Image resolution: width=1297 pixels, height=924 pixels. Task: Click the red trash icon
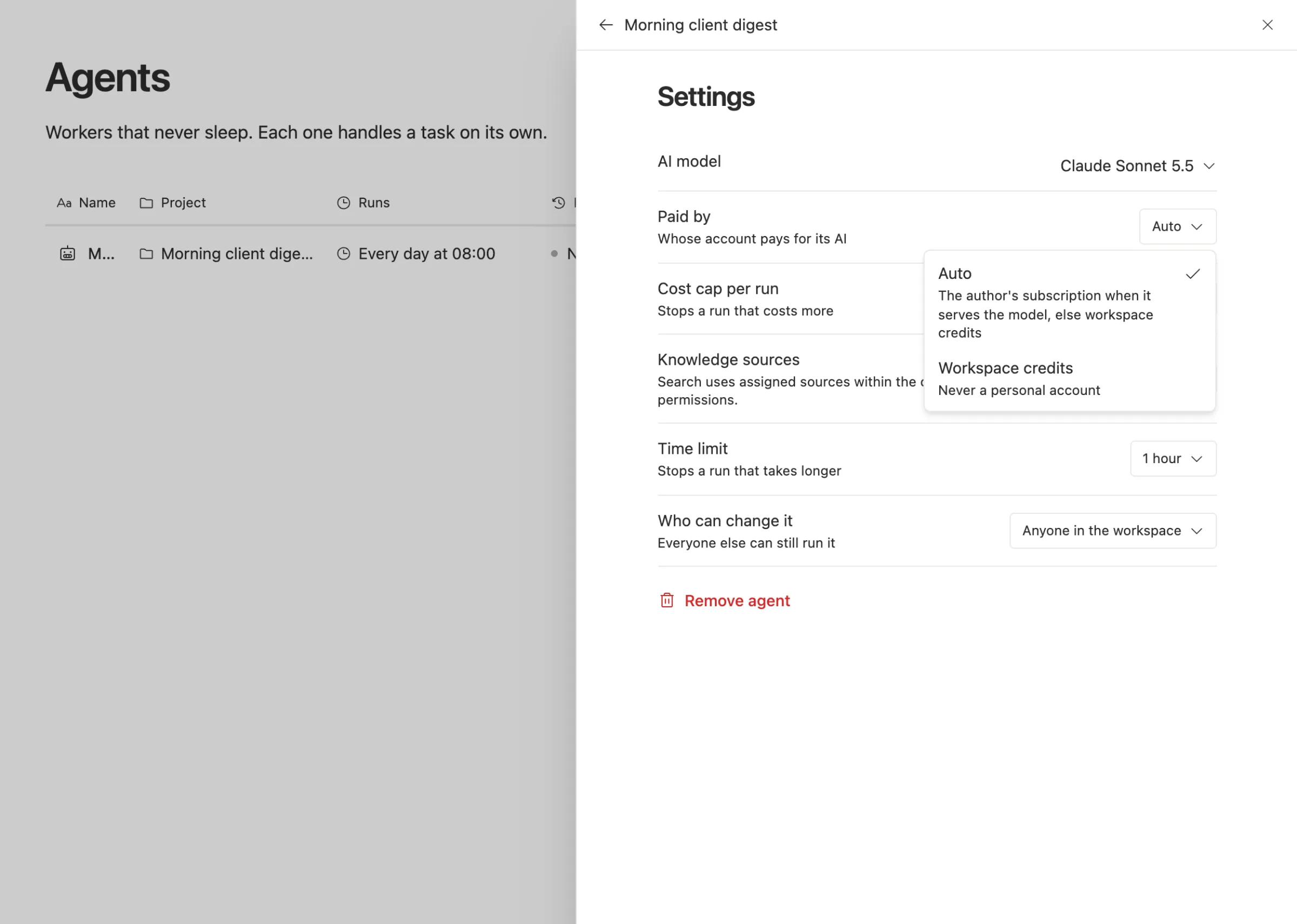667,600
